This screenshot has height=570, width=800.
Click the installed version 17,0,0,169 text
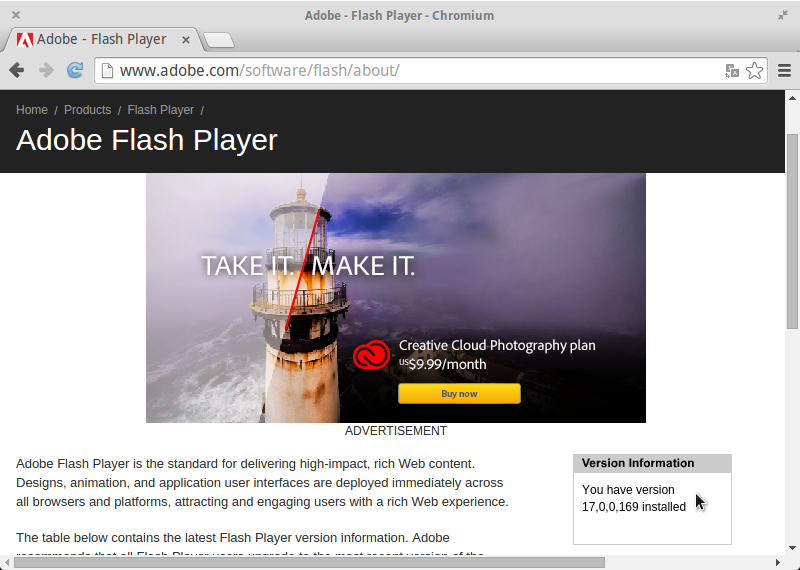pyautogui.click(x=634, y=507)
